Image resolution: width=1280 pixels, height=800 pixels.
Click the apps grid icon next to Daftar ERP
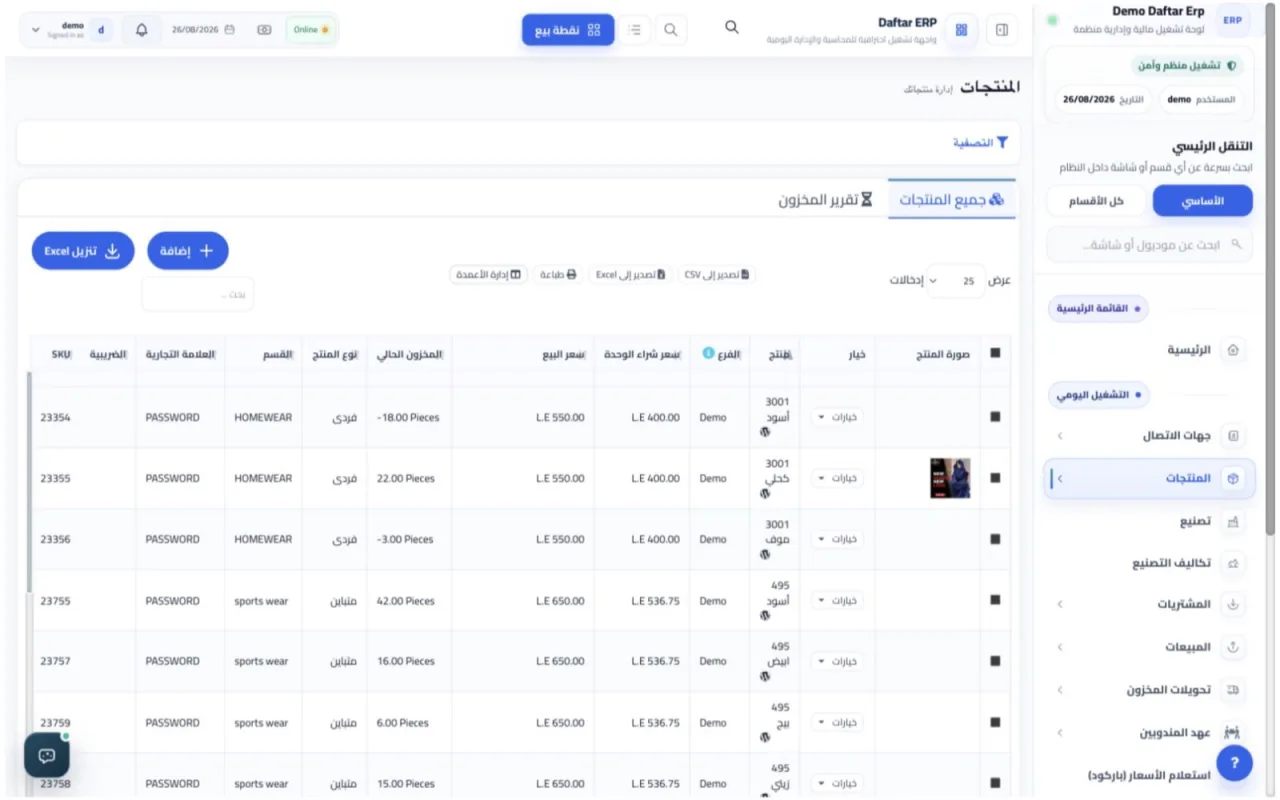(x=961, y=30)
